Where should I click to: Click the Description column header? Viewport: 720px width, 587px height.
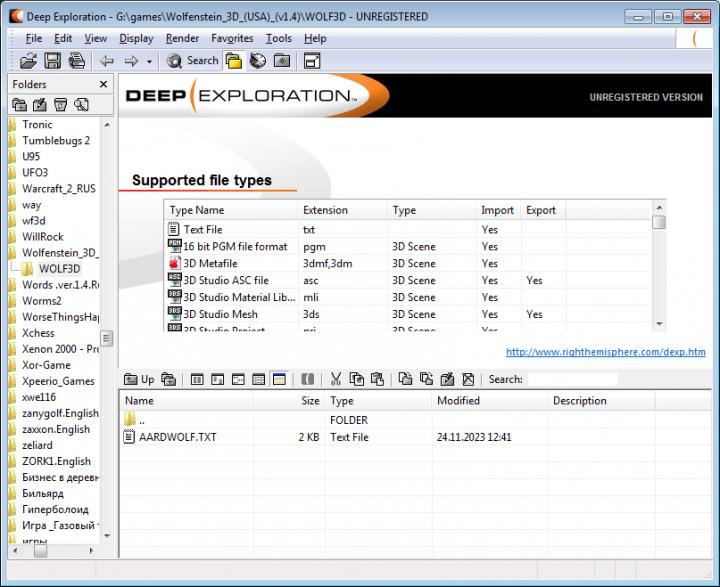click(601, 401)
